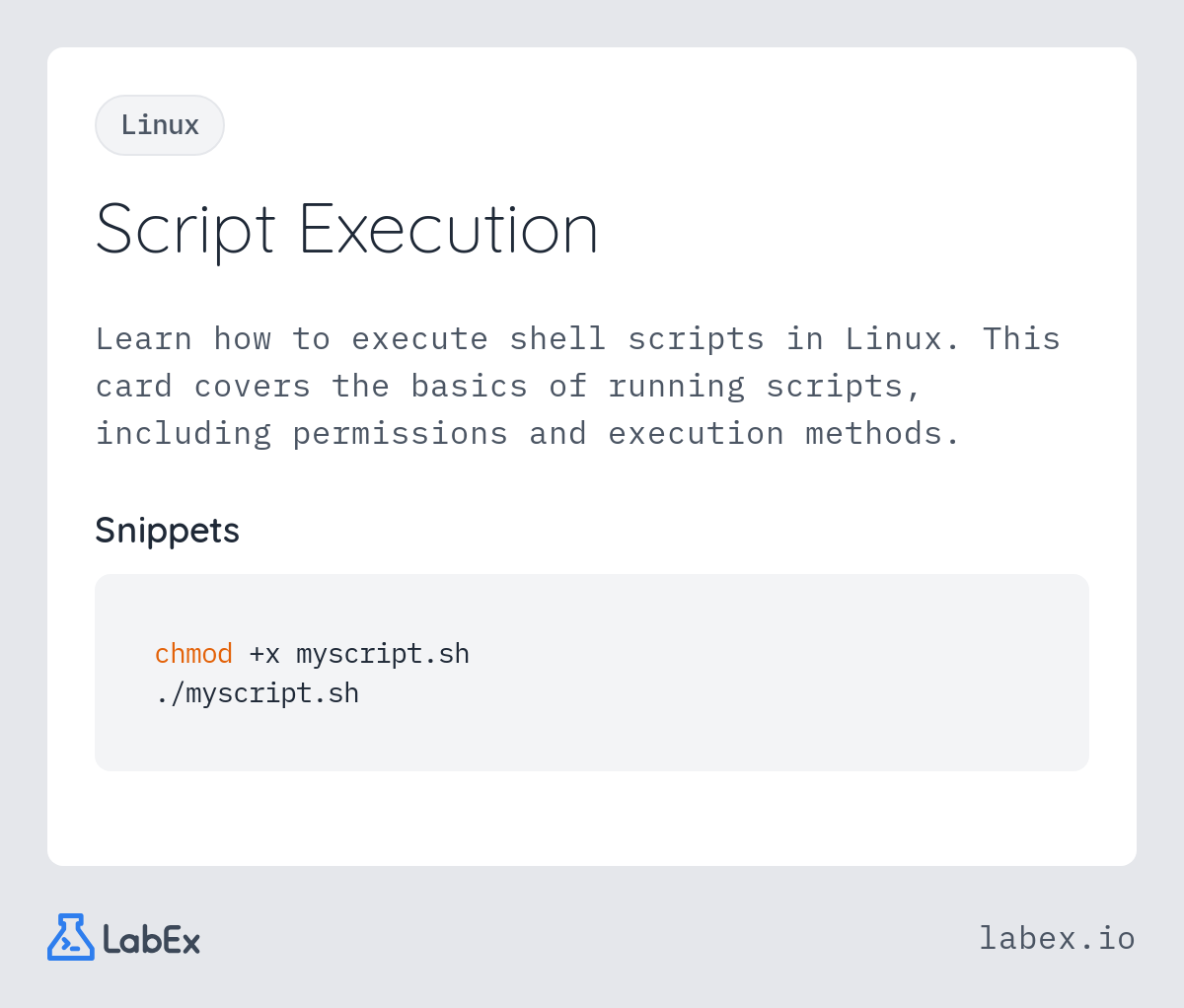Click inside the gray code snippet box
Viewport: 1184px width, 1008px height.
592,673
